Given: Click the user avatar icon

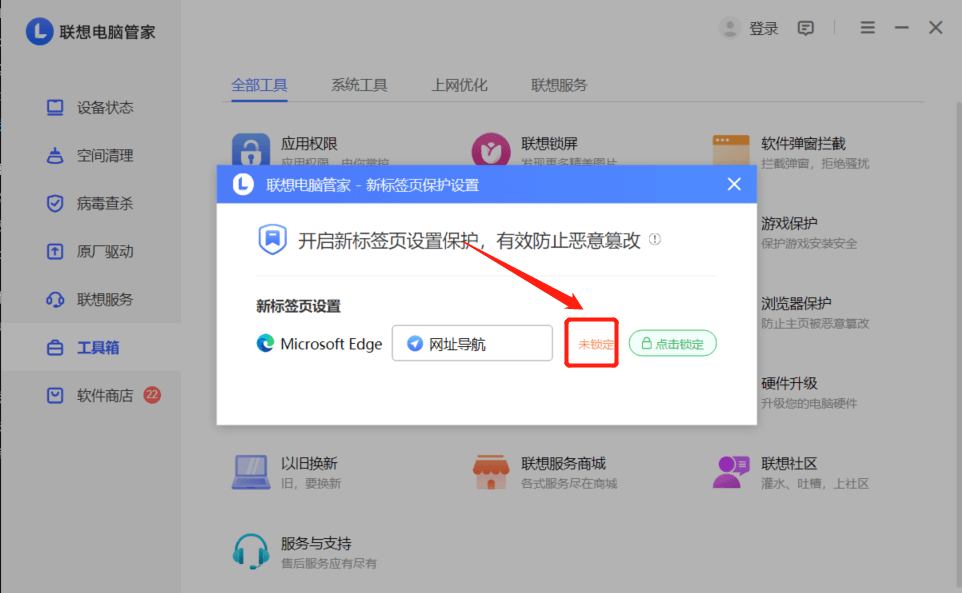Looking at the screenshot, I should coord(730,28).
